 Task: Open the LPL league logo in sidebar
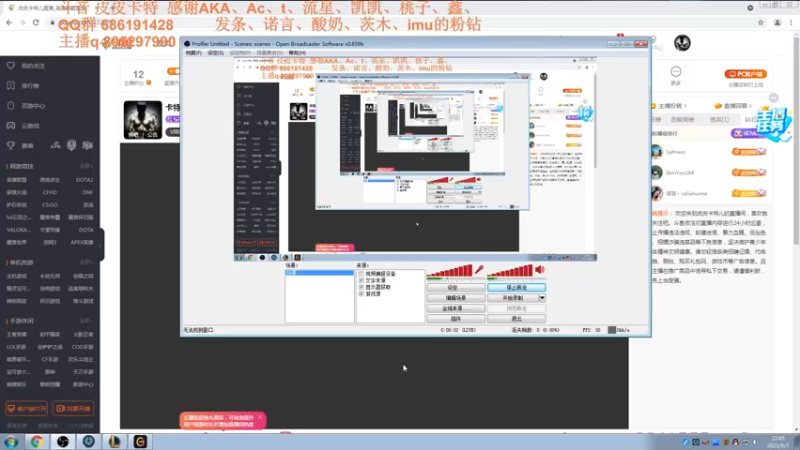pyautogui.click(x=56, y=145)
